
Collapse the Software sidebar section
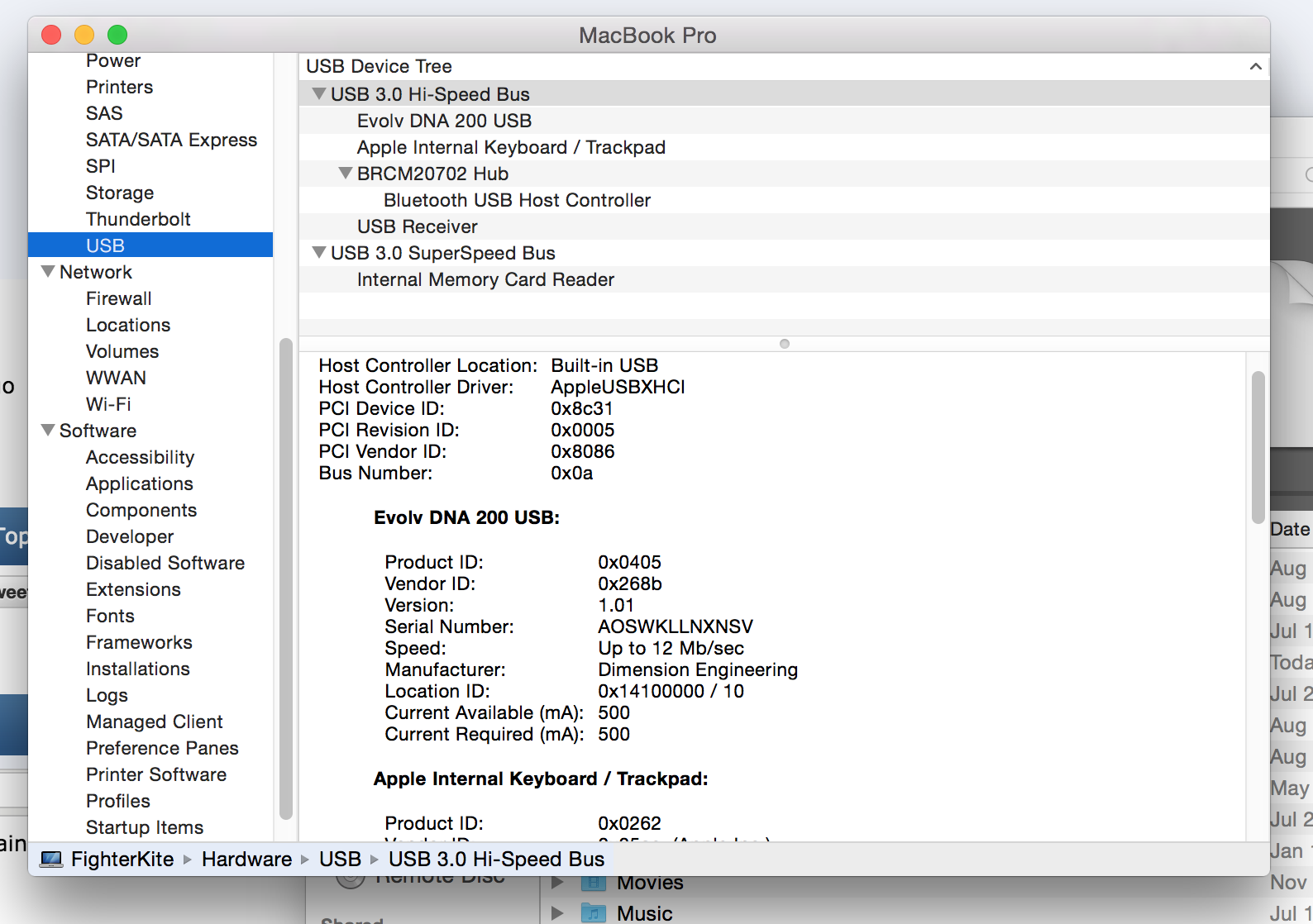[48, 431]
